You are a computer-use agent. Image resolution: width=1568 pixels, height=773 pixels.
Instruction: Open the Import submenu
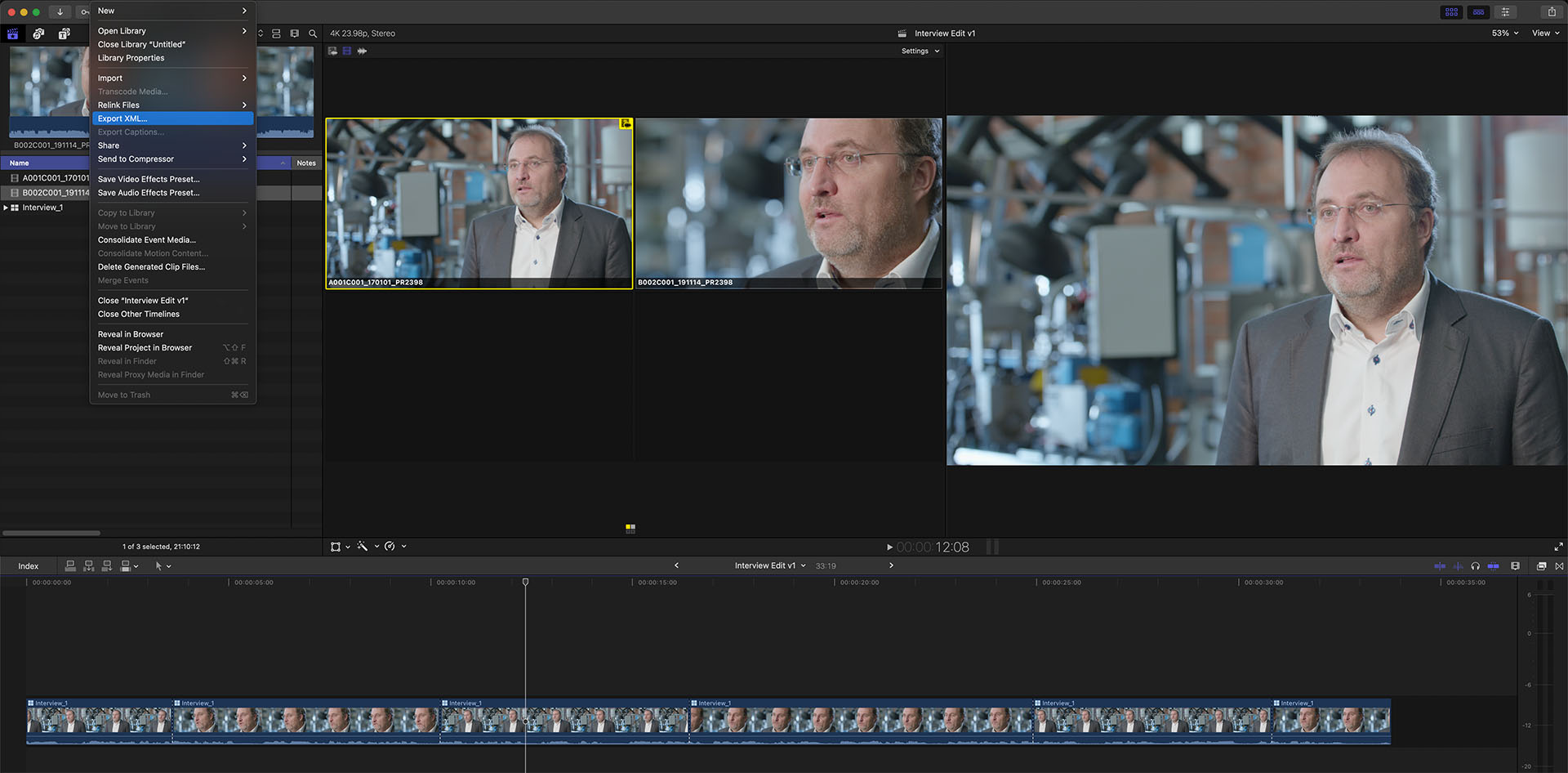coord(173,78)
